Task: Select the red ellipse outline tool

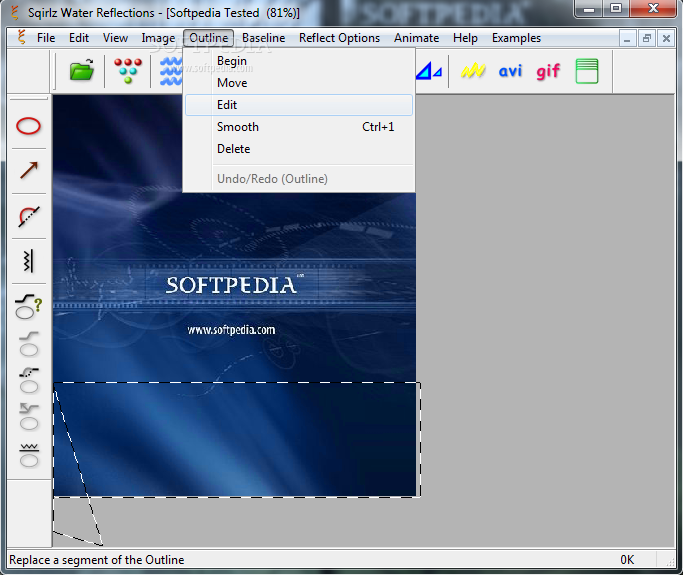Action: click(28, 126)
